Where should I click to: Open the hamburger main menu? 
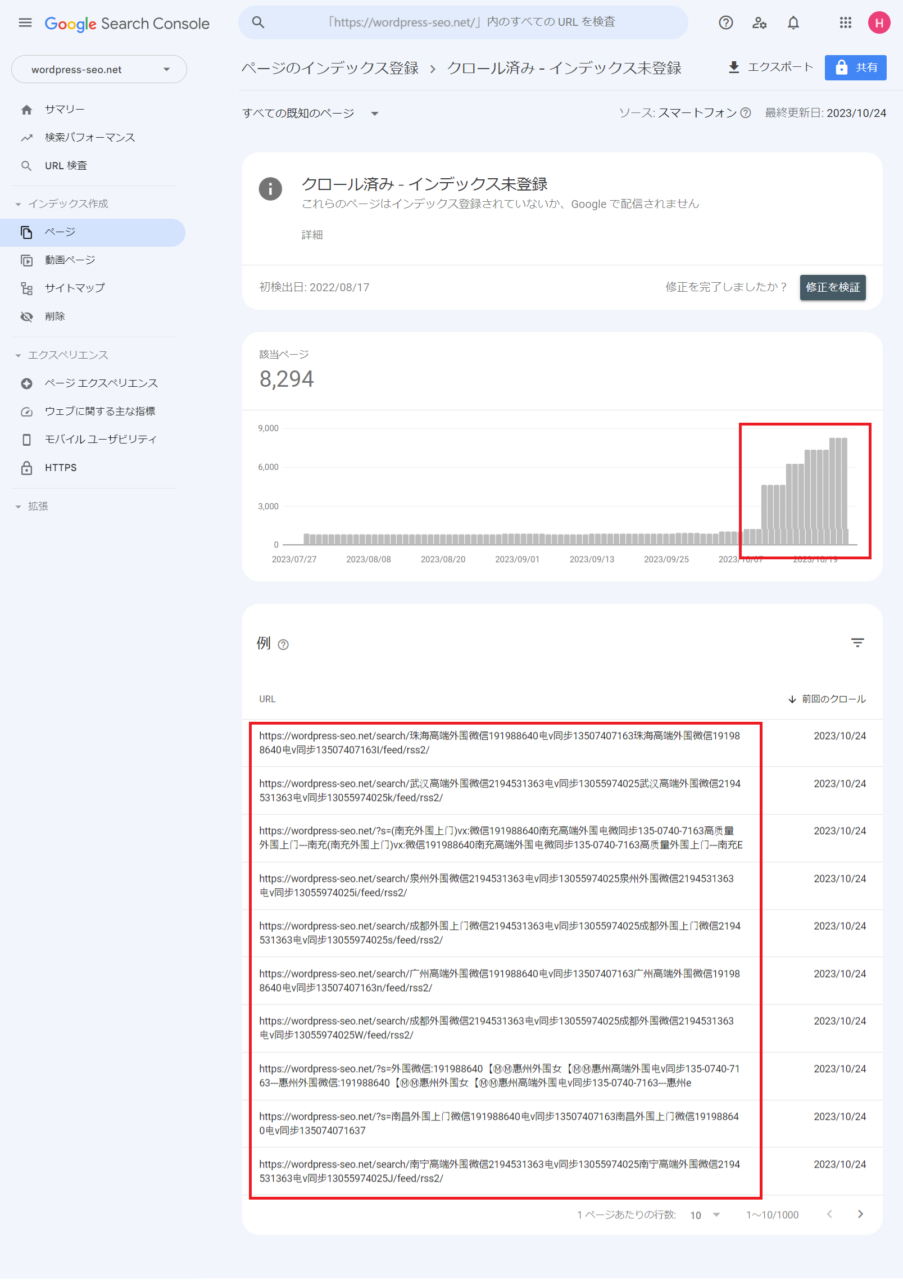tap(25, 23)
